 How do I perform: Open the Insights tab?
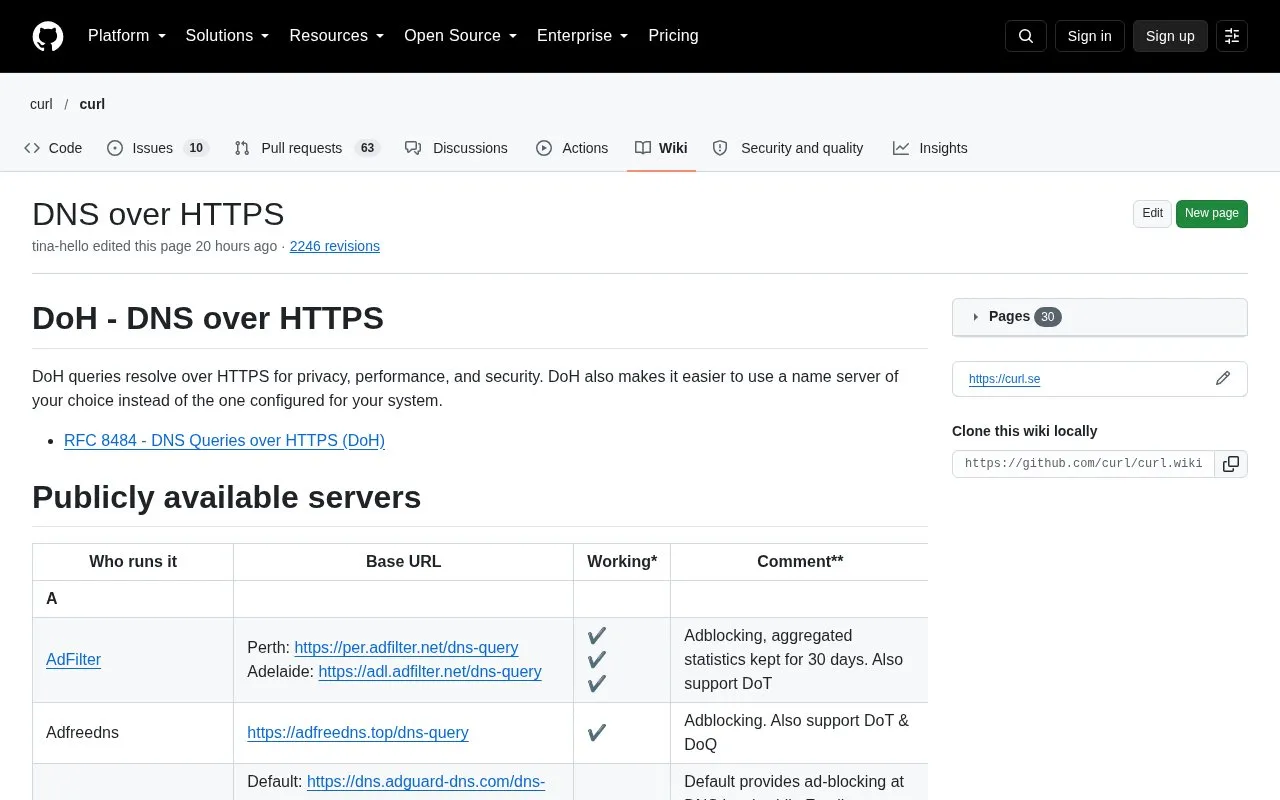click(x=930, y=148)
